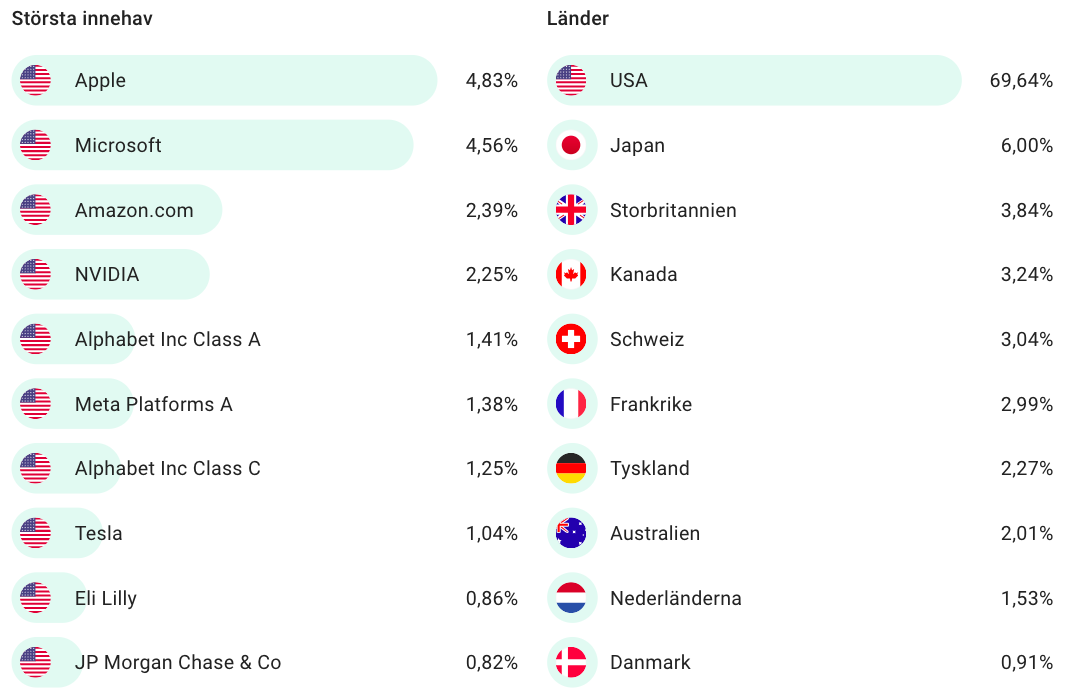This screenshot has height=697, width=1072.
Task: Click the Danmark flag icon
Action: click(x=571, y=662)
